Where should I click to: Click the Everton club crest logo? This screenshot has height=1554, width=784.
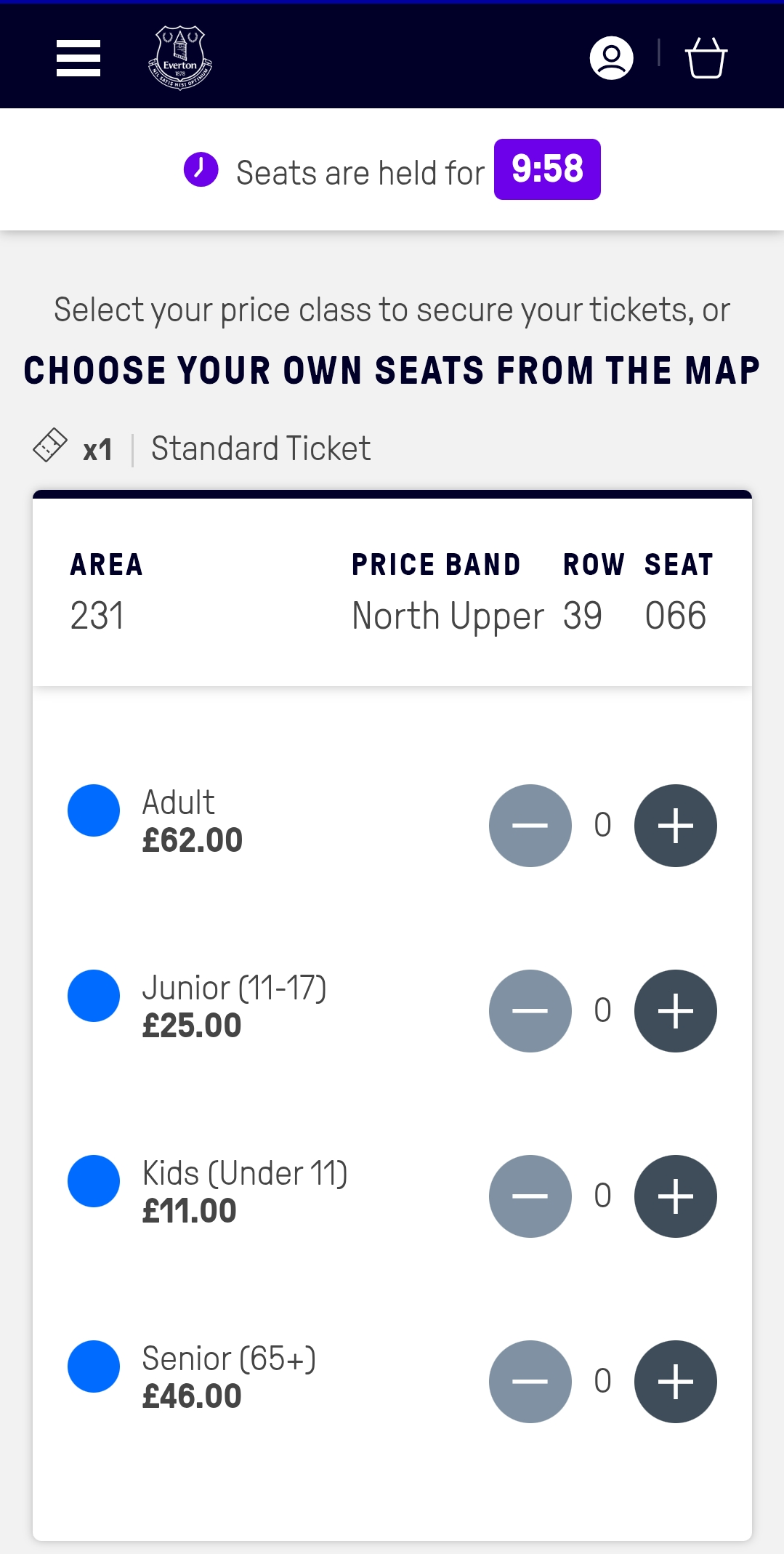179,58
